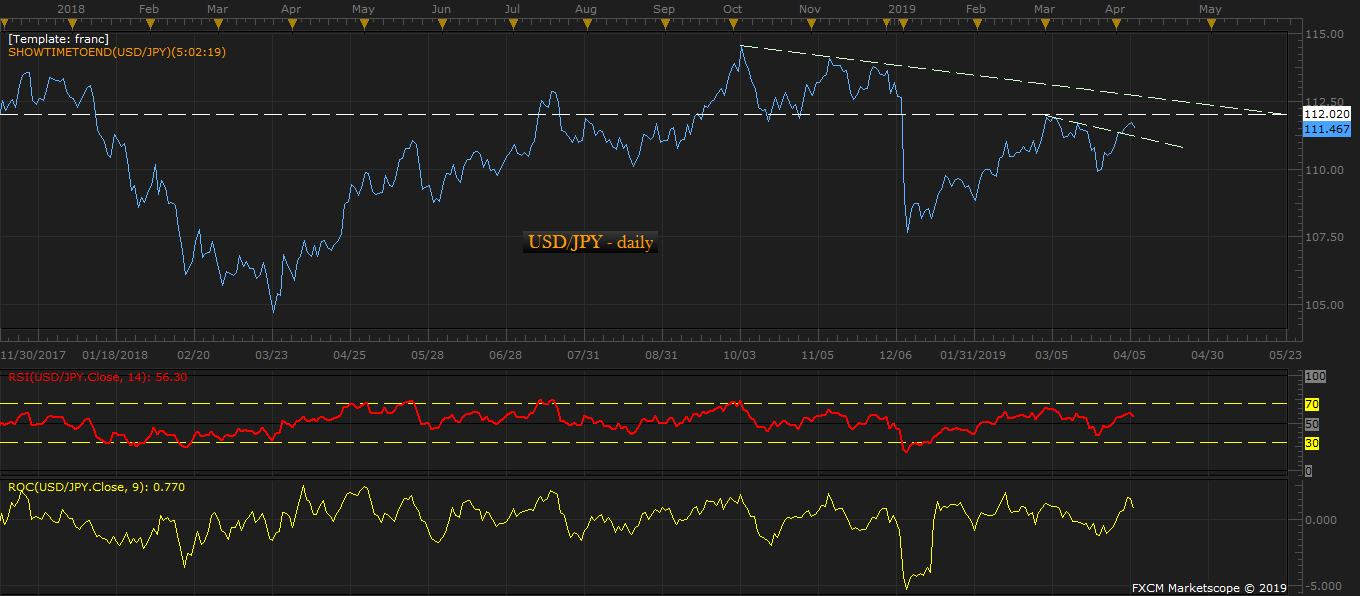Click the 05/23 date axis label
This screenshot has height=596, width=1360.
tap(1286, 354)
